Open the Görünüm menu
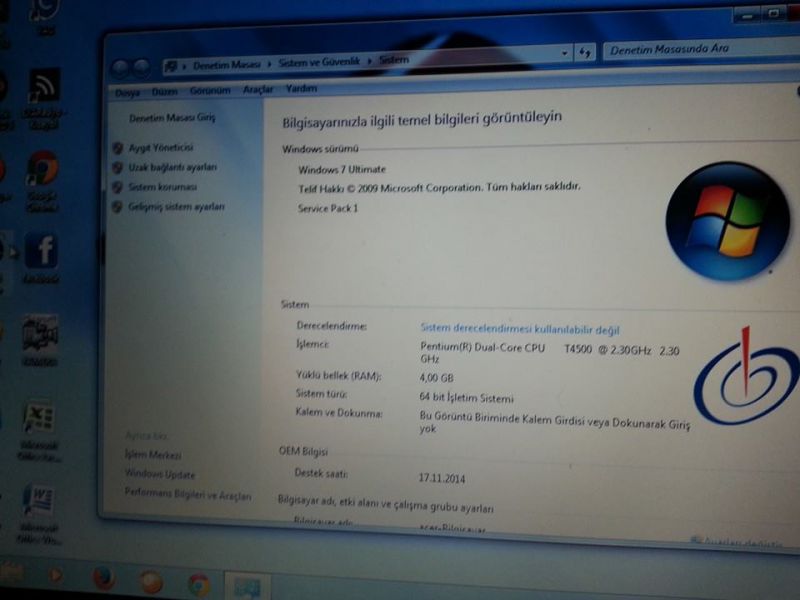This screenshot has width=800, height=600. click(x=210, y=90)
